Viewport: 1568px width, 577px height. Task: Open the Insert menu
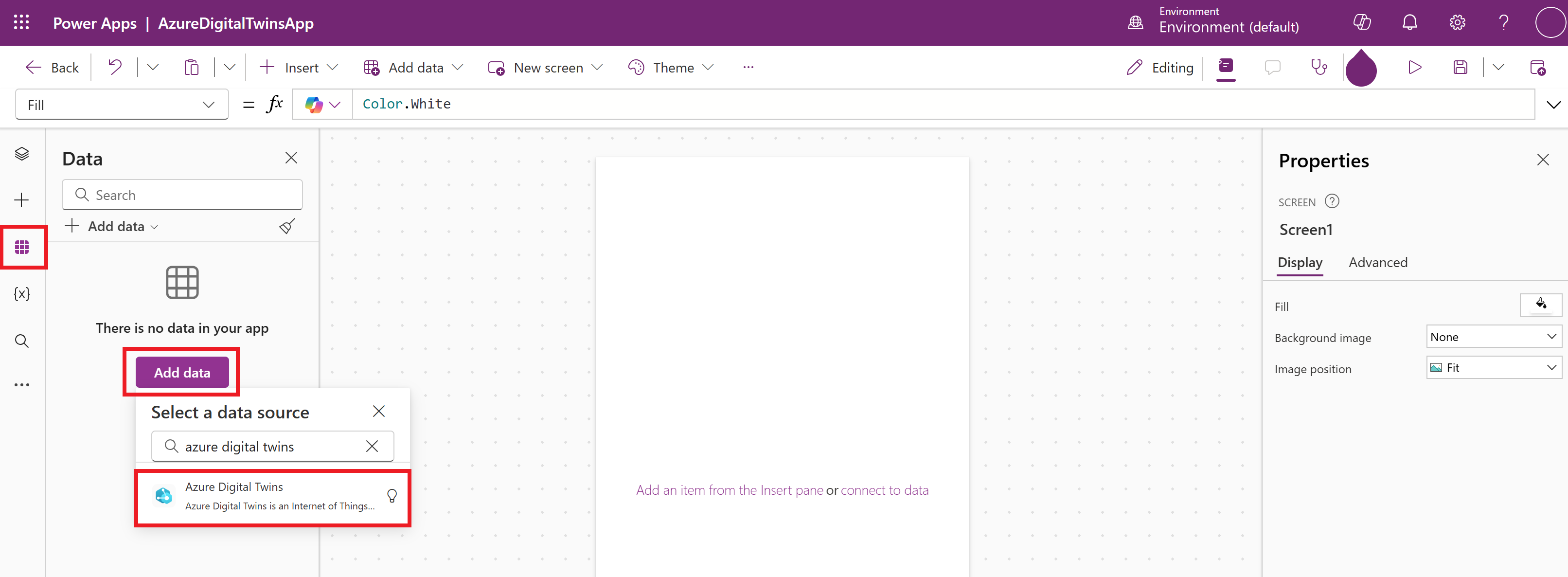(298, 68)
